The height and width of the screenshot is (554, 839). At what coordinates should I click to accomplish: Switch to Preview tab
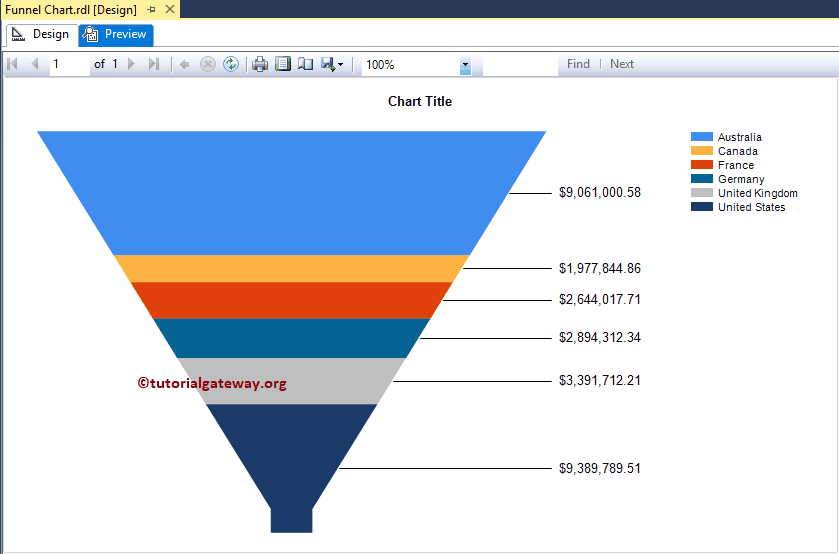pyautogui.click(x=116, y=34)
